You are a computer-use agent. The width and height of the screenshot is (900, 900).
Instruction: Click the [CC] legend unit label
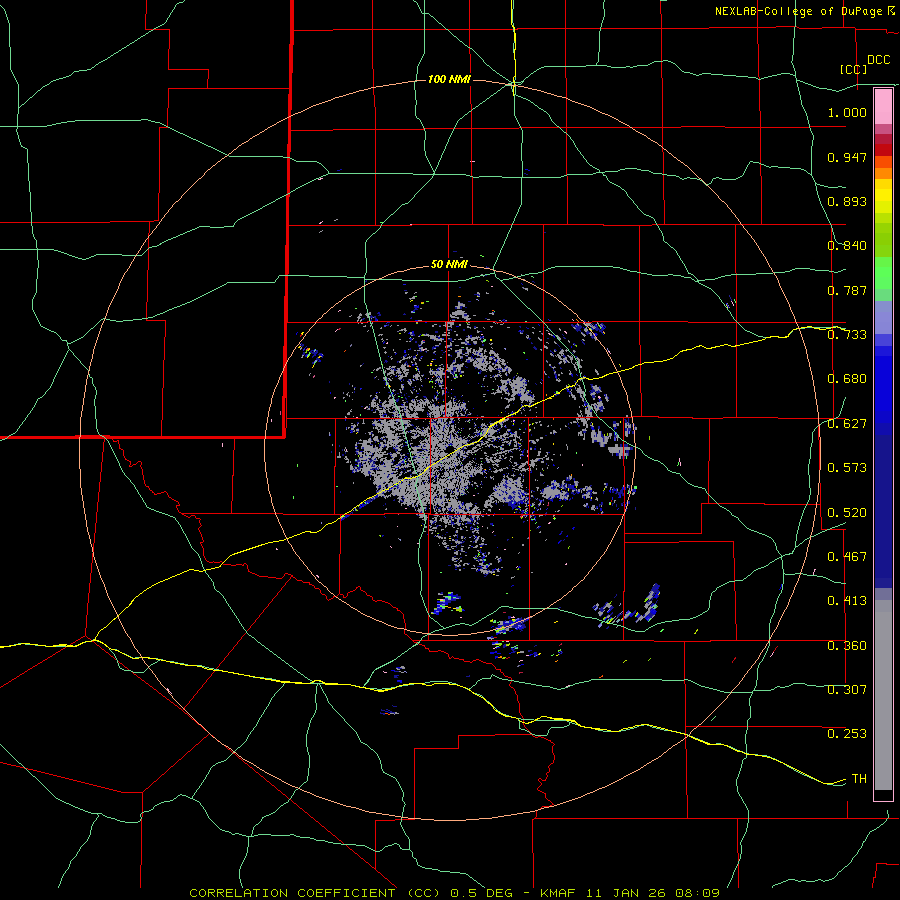click(x=854, y=69)
